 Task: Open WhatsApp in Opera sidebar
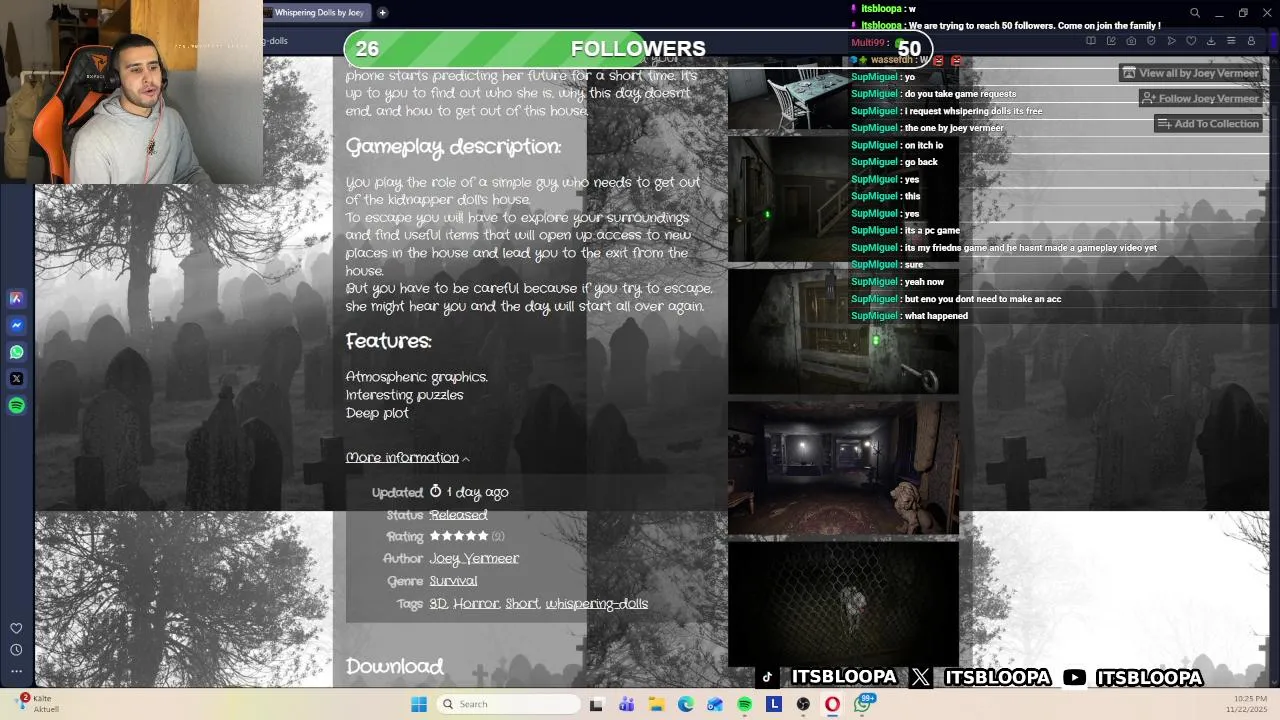[x=16, y=352]
